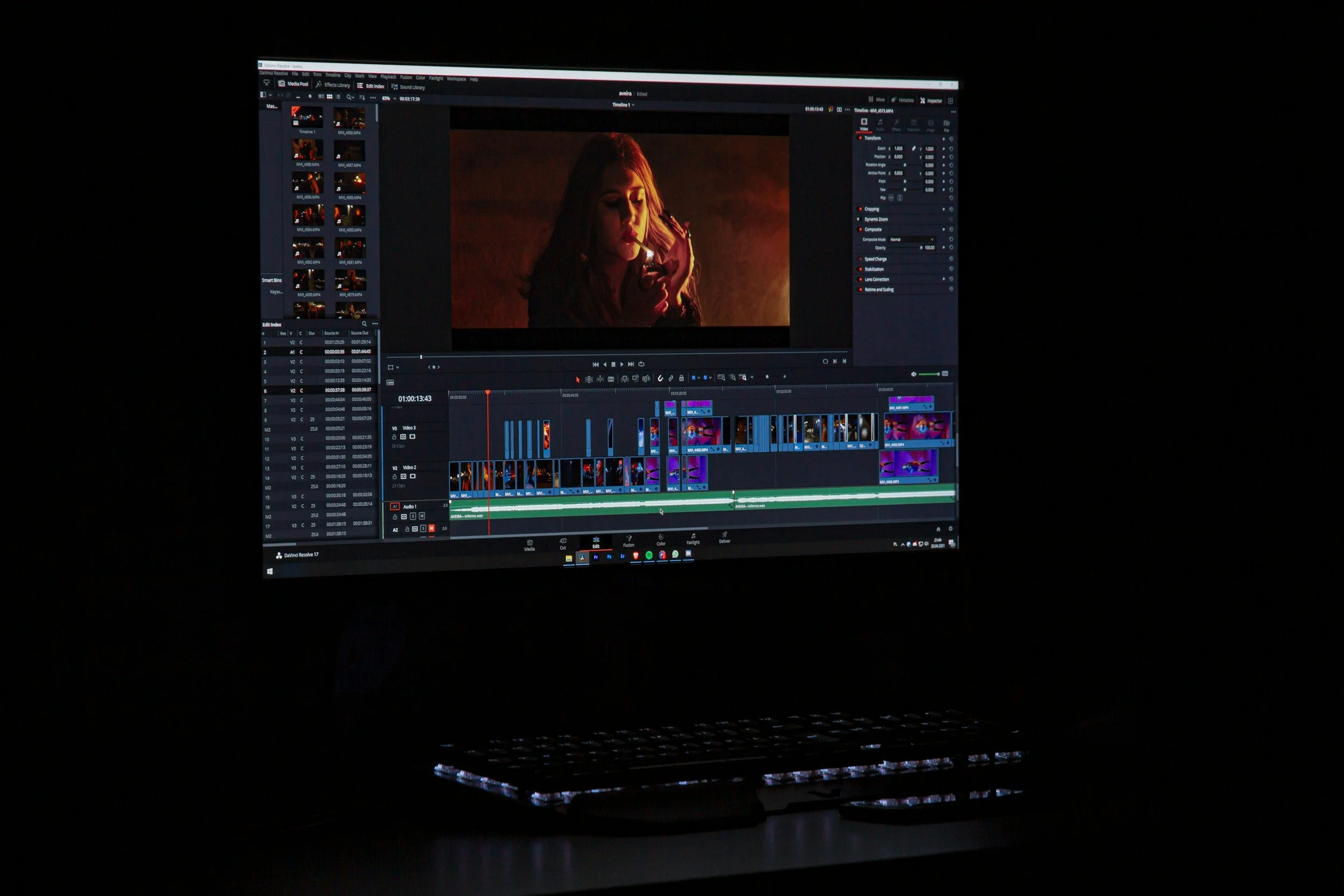The width and height of the screenshot is (1344, 896).
Task: Toggle the Dynamic Zoom enable switch
Action: click(x=859, y=219)
